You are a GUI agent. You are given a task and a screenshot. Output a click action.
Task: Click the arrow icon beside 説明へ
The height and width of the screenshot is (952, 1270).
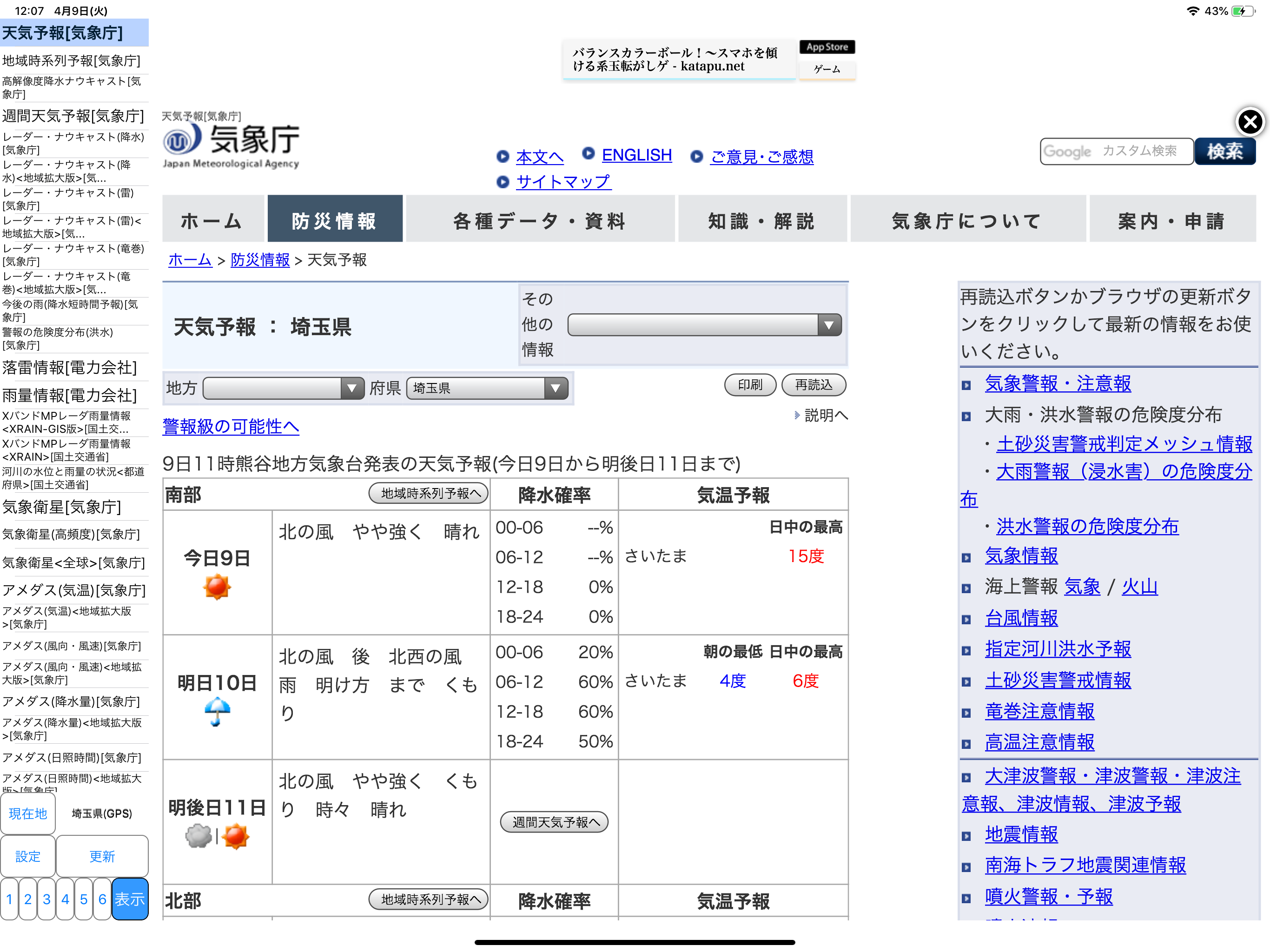pos(797,415)
